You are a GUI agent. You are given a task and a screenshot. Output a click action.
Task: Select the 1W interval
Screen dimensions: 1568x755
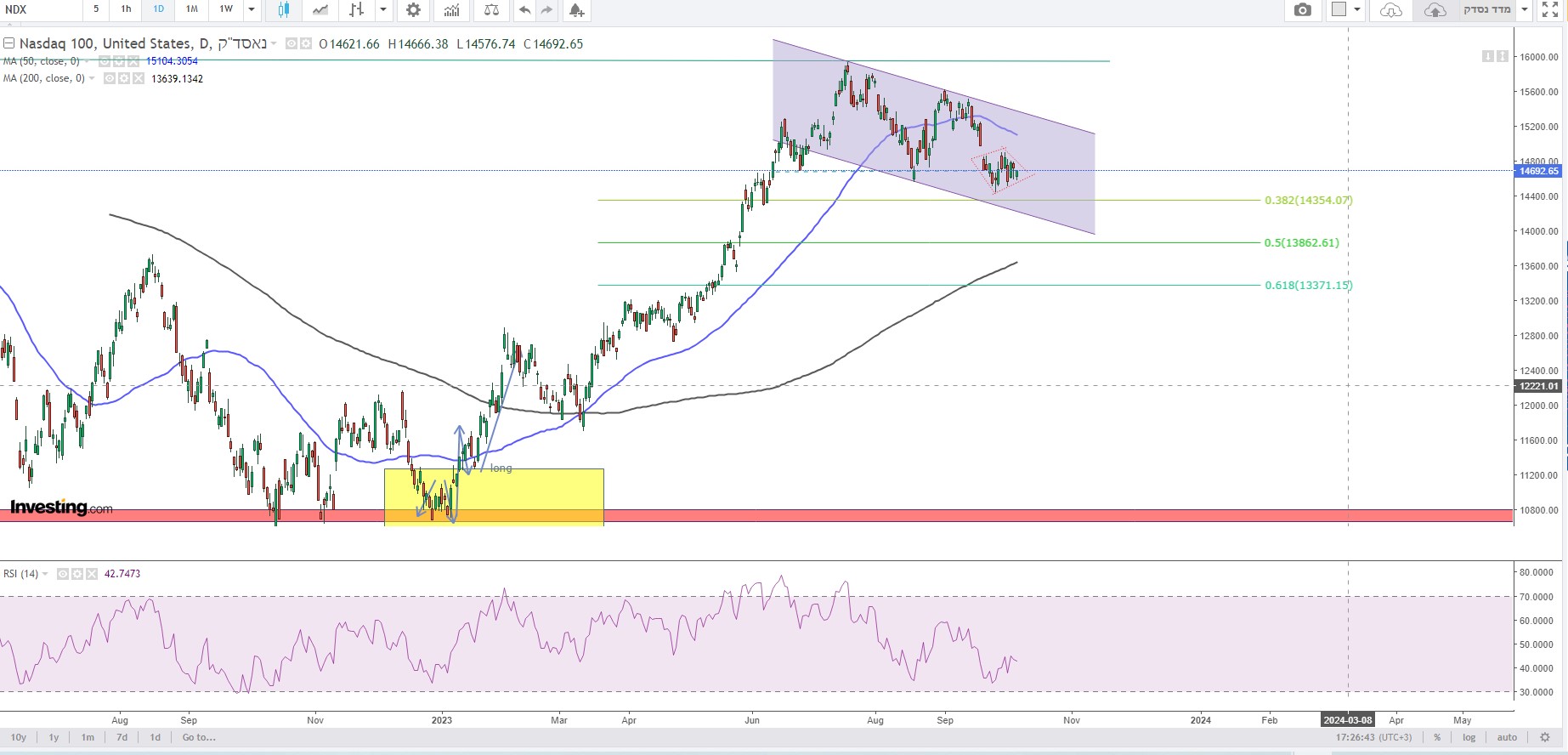pos(226,9)
